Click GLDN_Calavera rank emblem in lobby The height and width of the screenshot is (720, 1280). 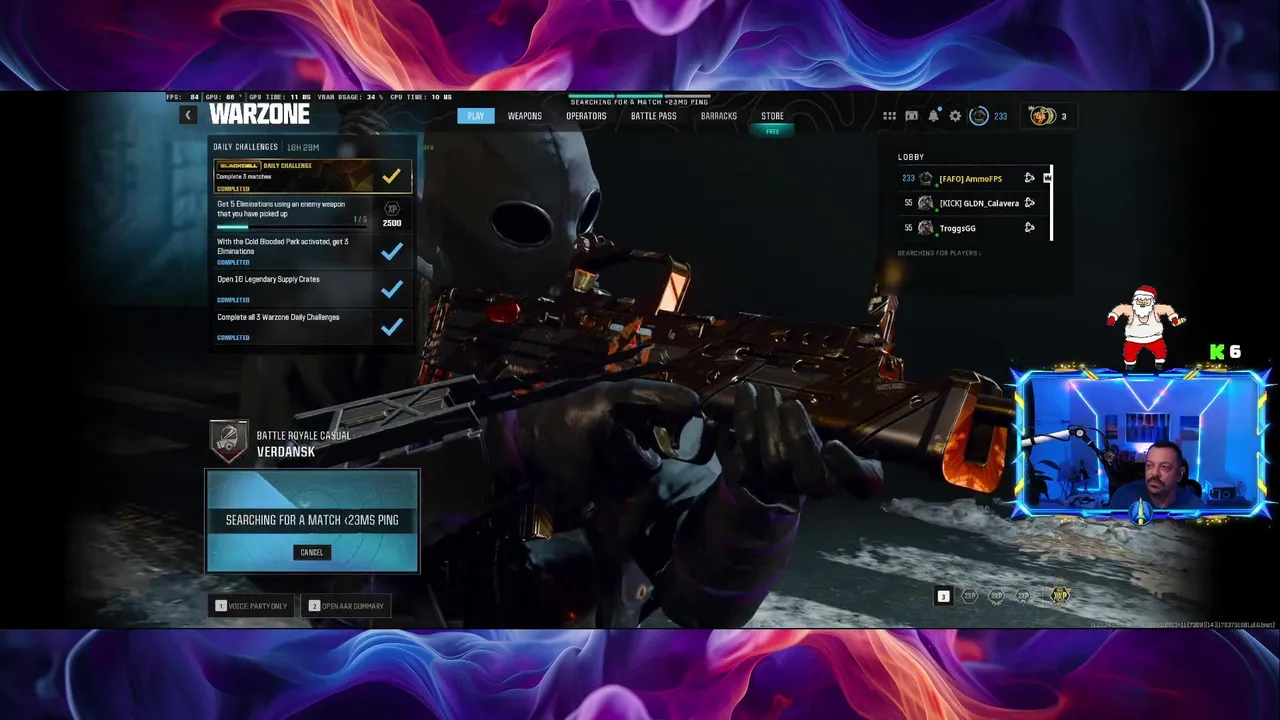click(x=926, y=203)
